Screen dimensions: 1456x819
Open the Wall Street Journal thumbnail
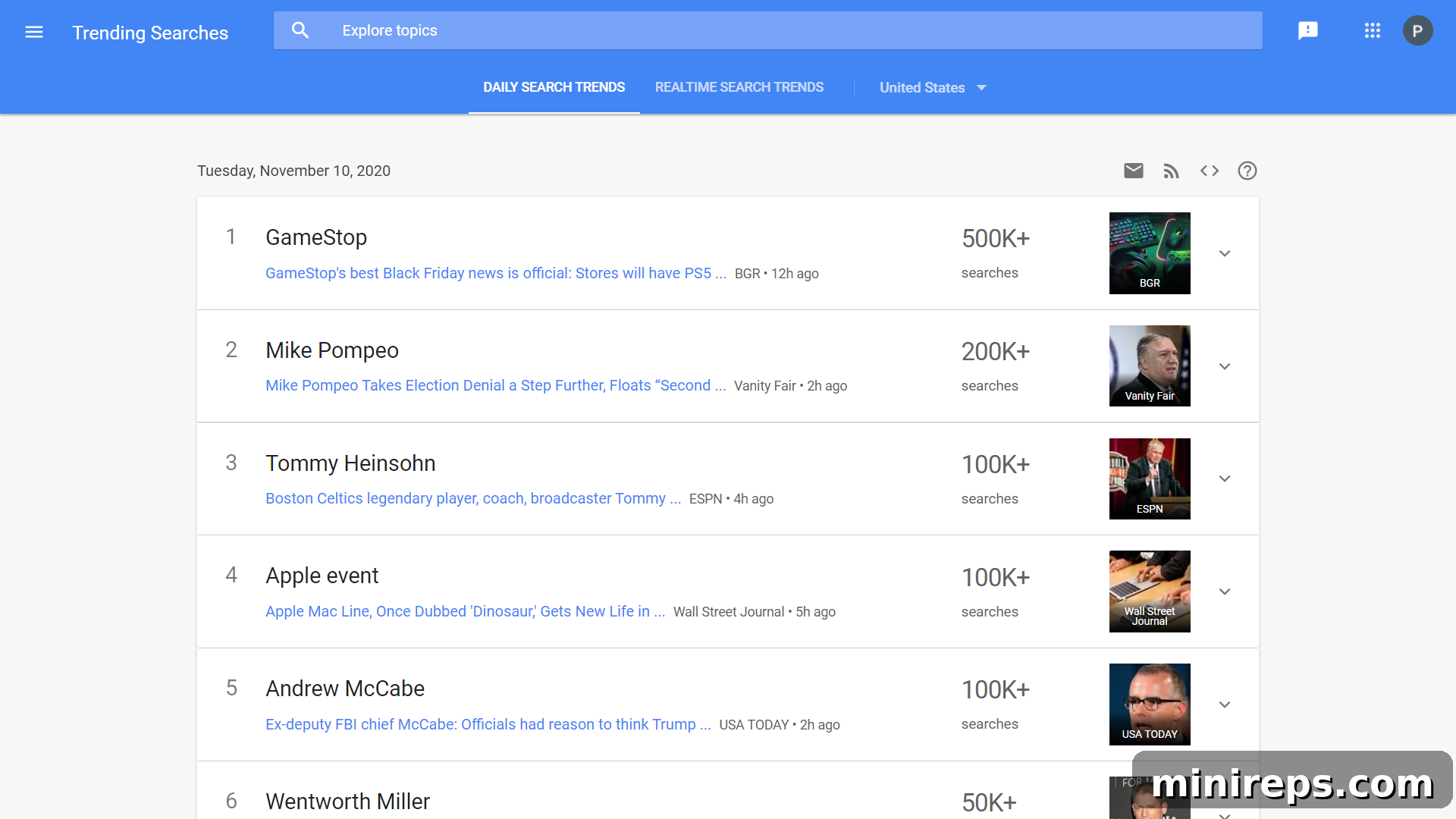[x=1150, y=591]
